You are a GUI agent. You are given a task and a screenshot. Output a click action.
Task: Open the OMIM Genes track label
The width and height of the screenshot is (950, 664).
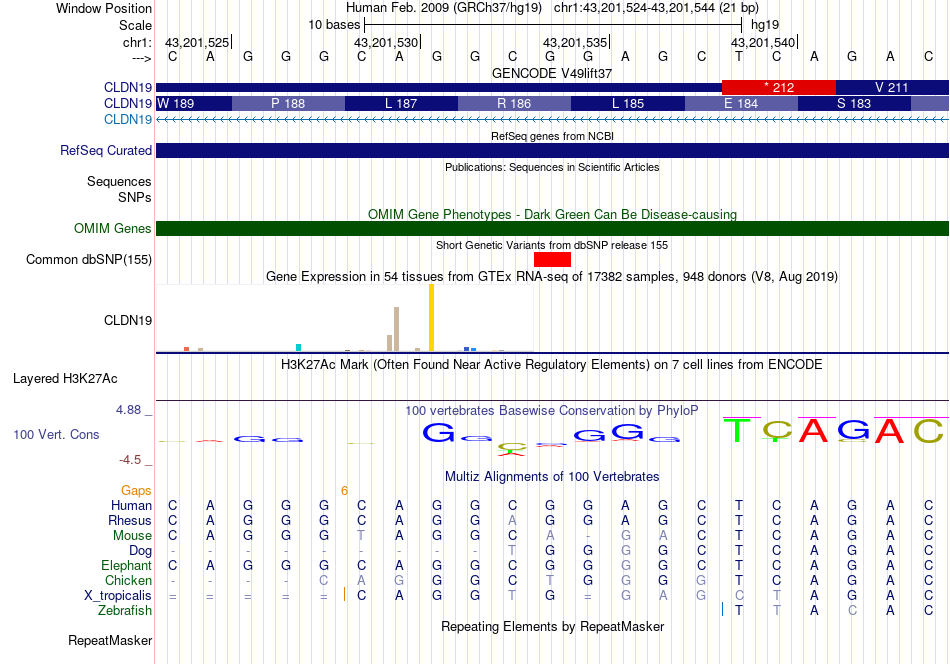point(113,228)
